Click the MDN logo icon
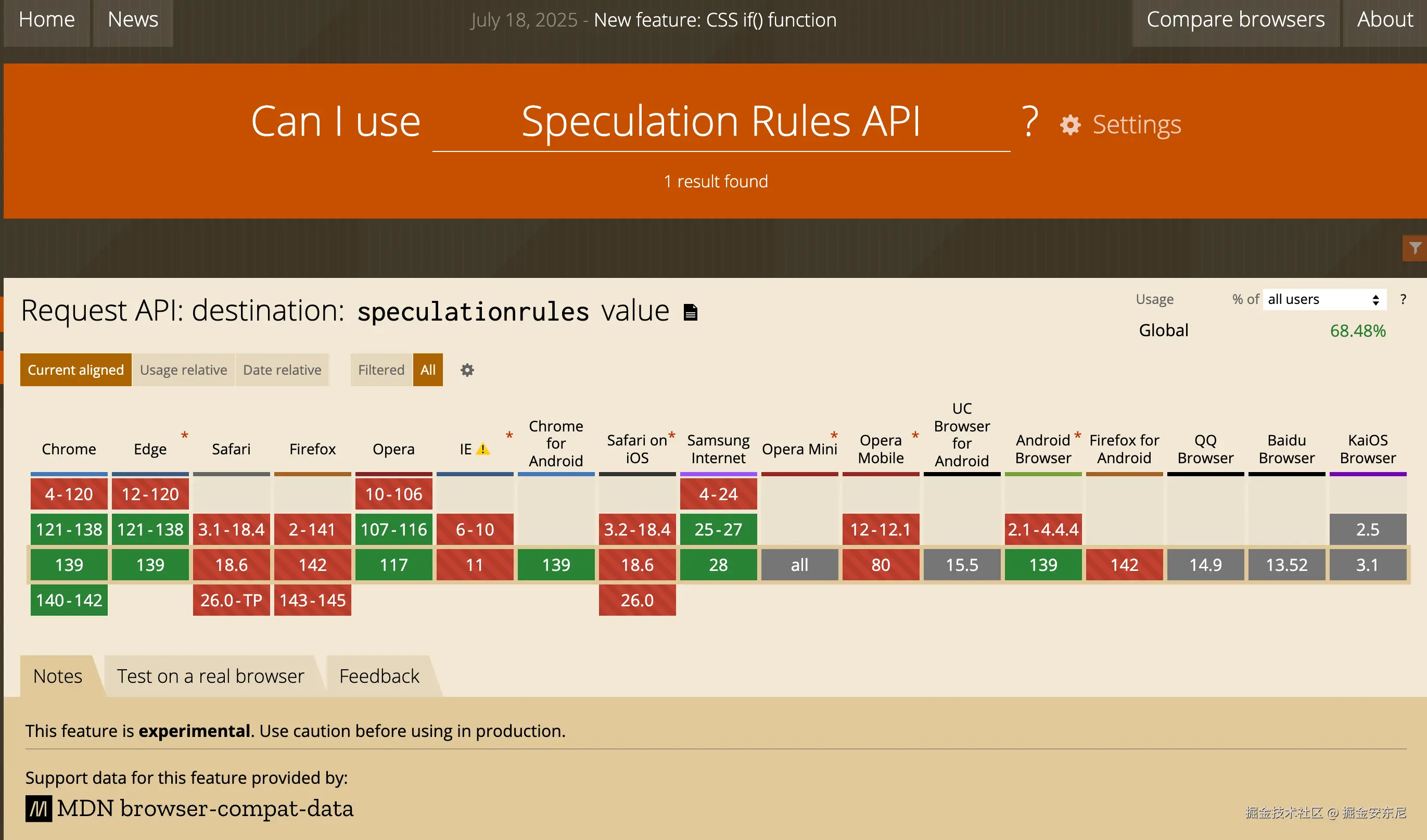The height and width of the screenshot is (840, 1427). [x=39, y=808]
